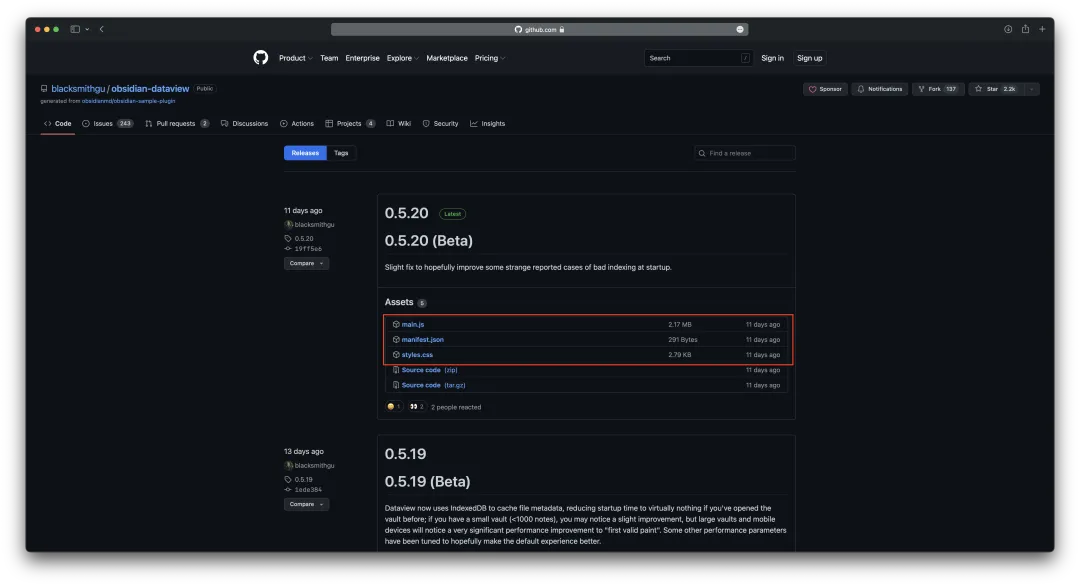Expand the Explore menu
The image size is (1080, 586).
click(x=403, y=59)
